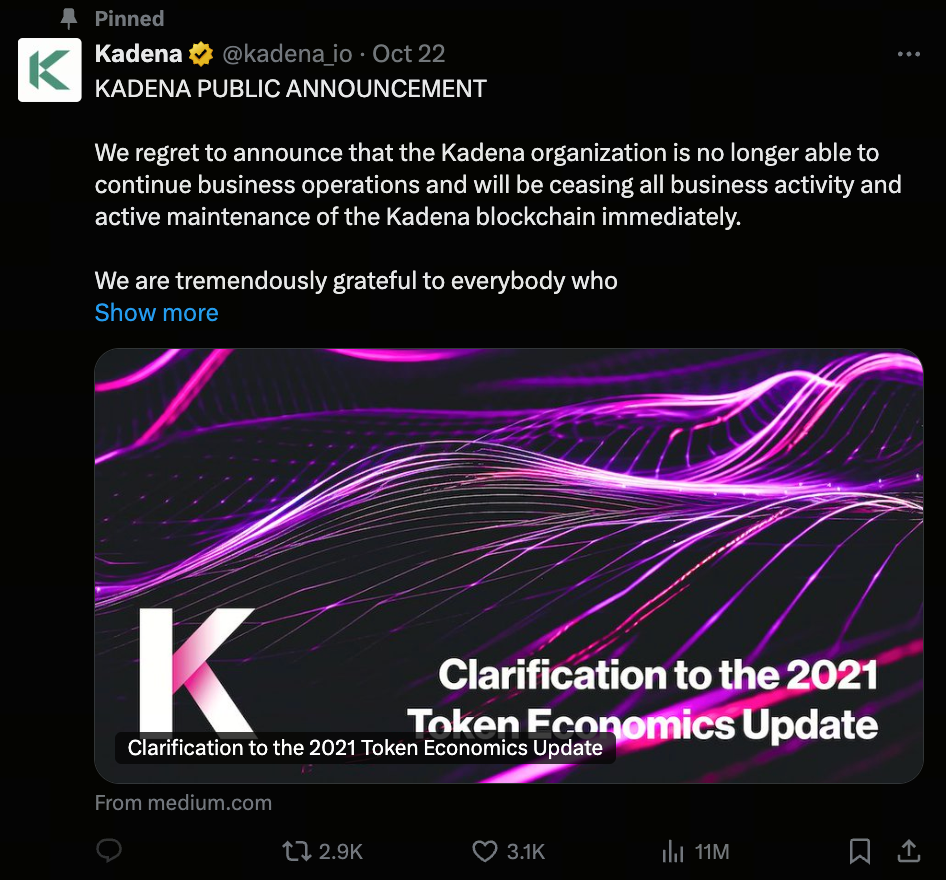Viewport: 946px width, 880px height.
Task: Click the gold verified badge next to Kadena
Action: [x=201, y=54]
